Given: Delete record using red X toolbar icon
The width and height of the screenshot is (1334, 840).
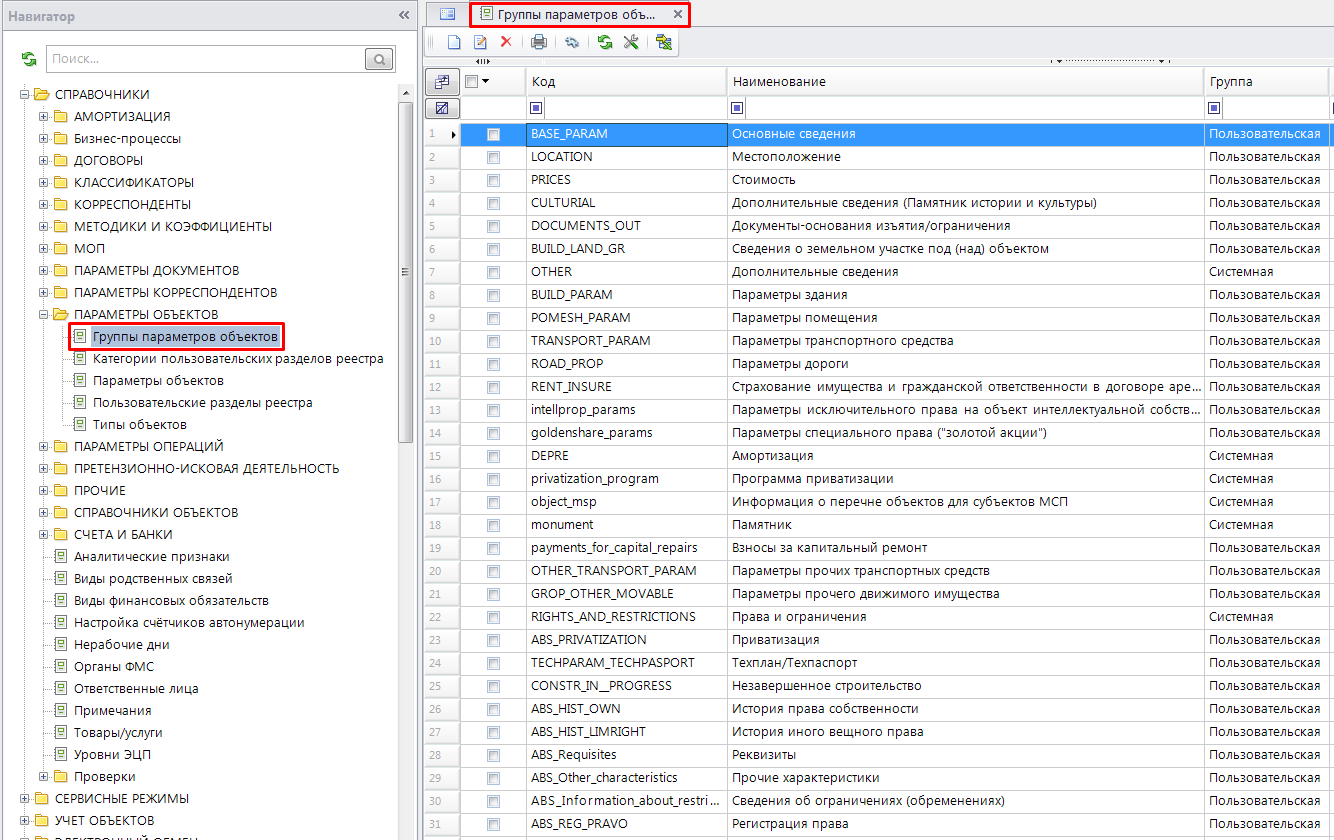Looking at the screenshot, I should [x=506, y=42].
